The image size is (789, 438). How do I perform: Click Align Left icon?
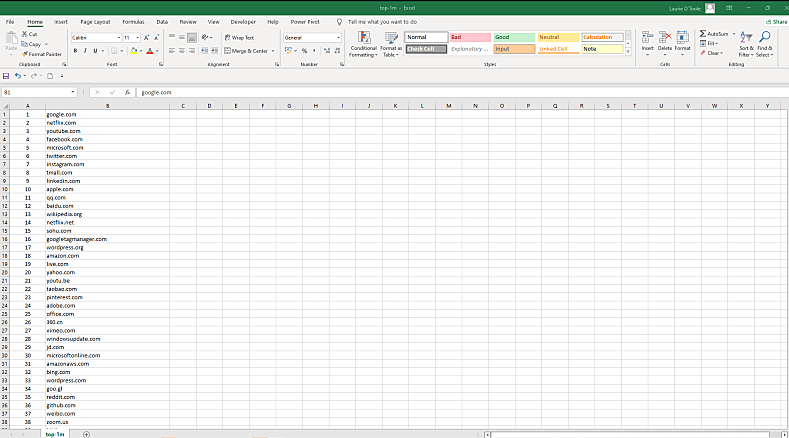pos(172,51)
